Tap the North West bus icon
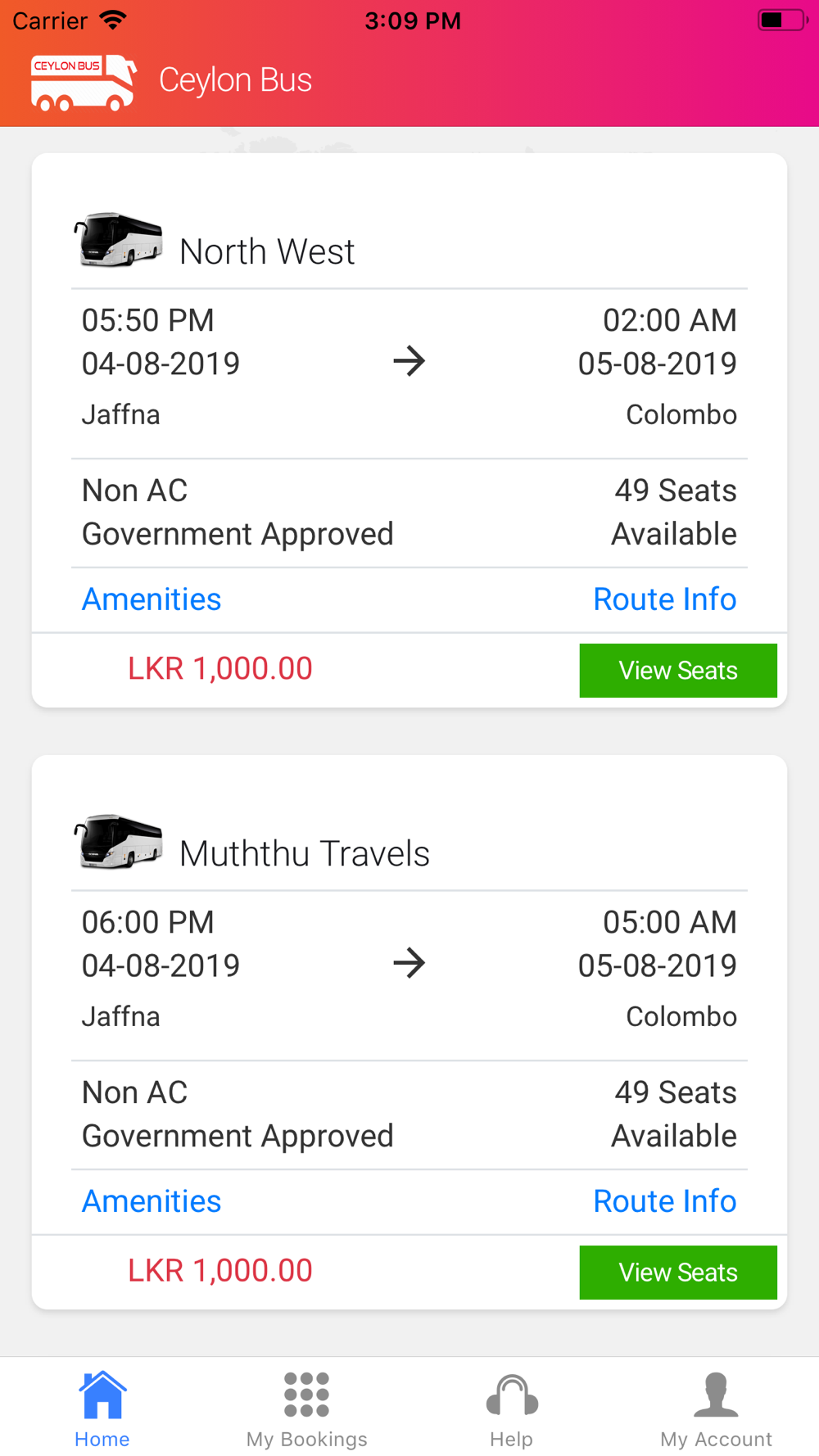The image size is (819, 1456). tap(119, 240)
